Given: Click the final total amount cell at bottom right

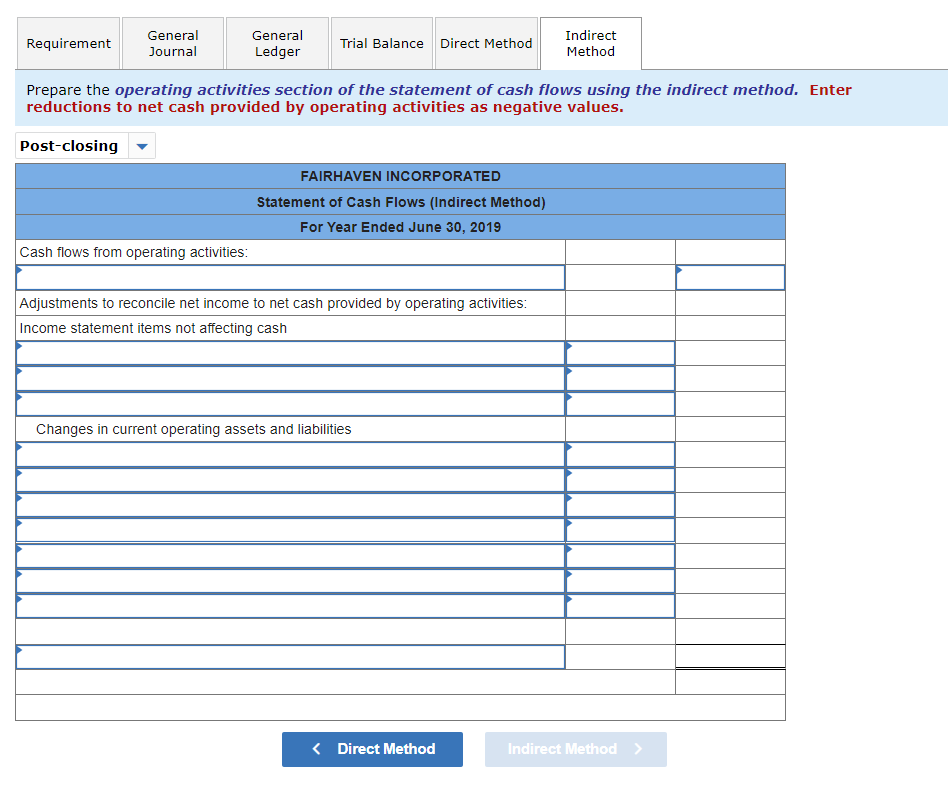Looking at the screenshot, I should pos(730,656).
